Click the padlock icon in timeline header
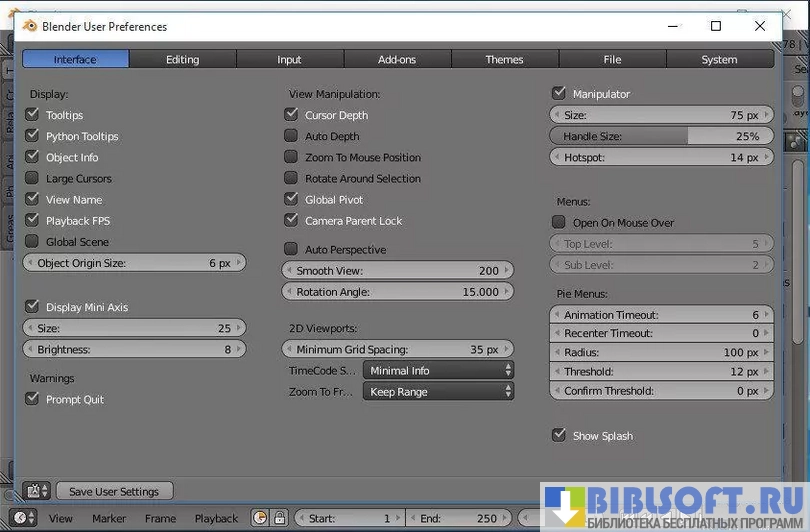This screenshot has width=810, height=532. (x=280, y=518)
